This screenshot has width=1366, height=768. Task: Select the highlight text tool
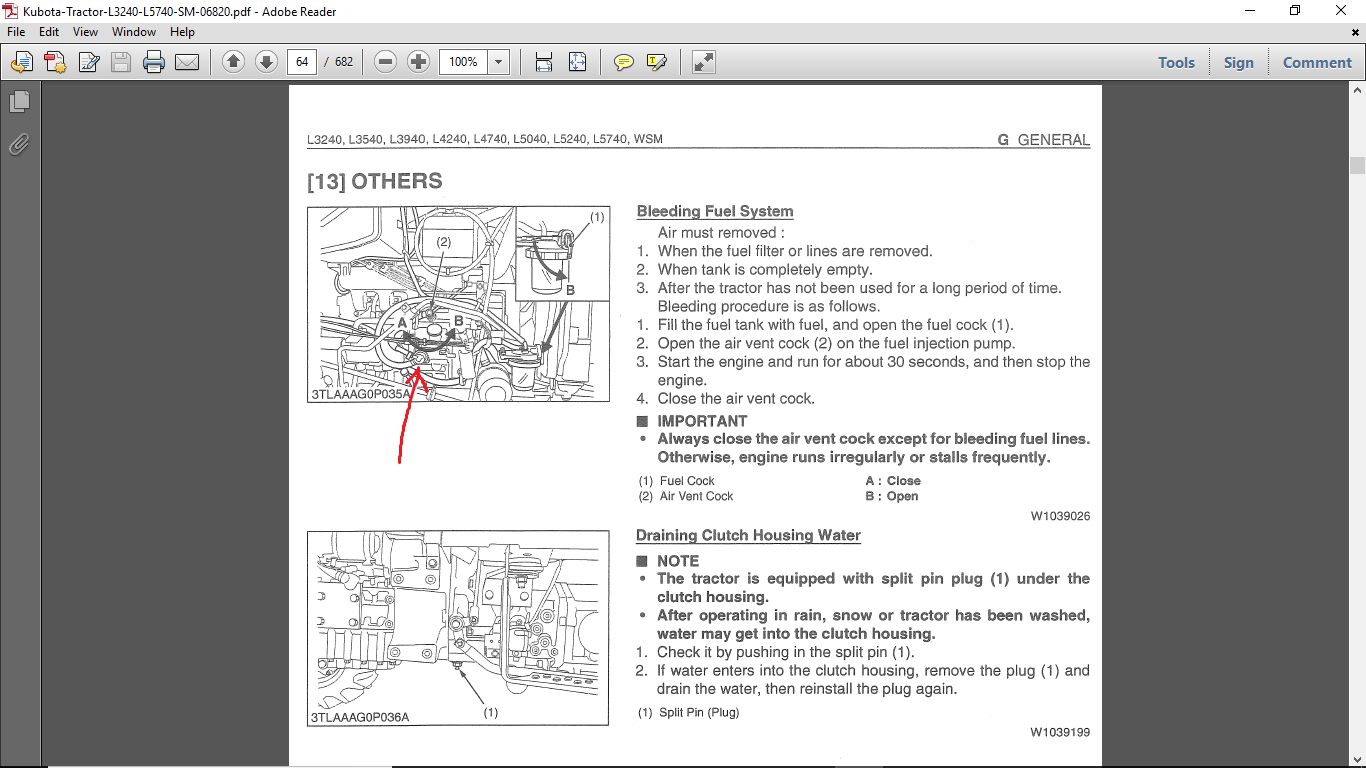tap(657, 62)
